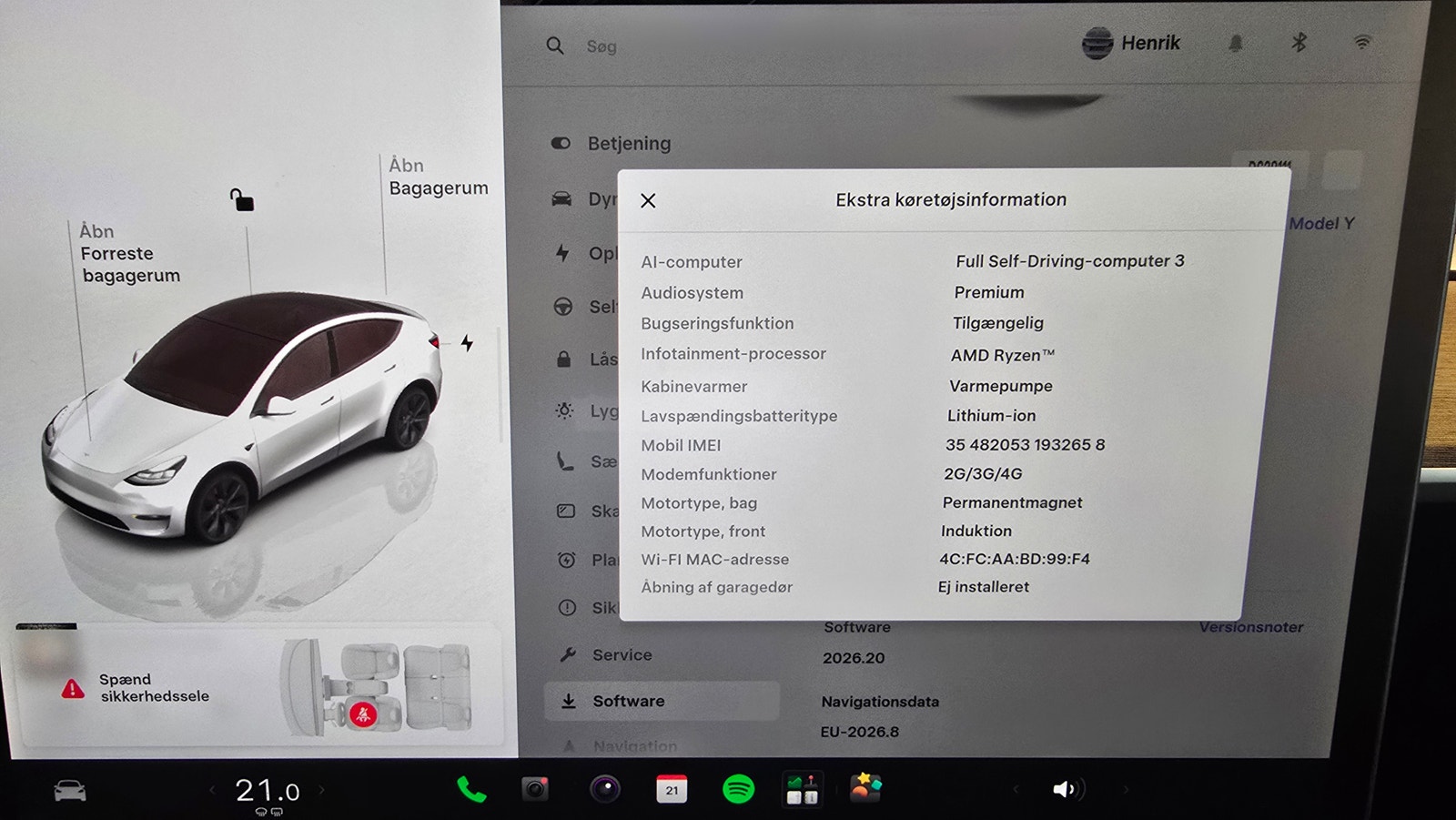Raise volume with right arrow
The image size is (1456, 820).
click(1126, 789)
